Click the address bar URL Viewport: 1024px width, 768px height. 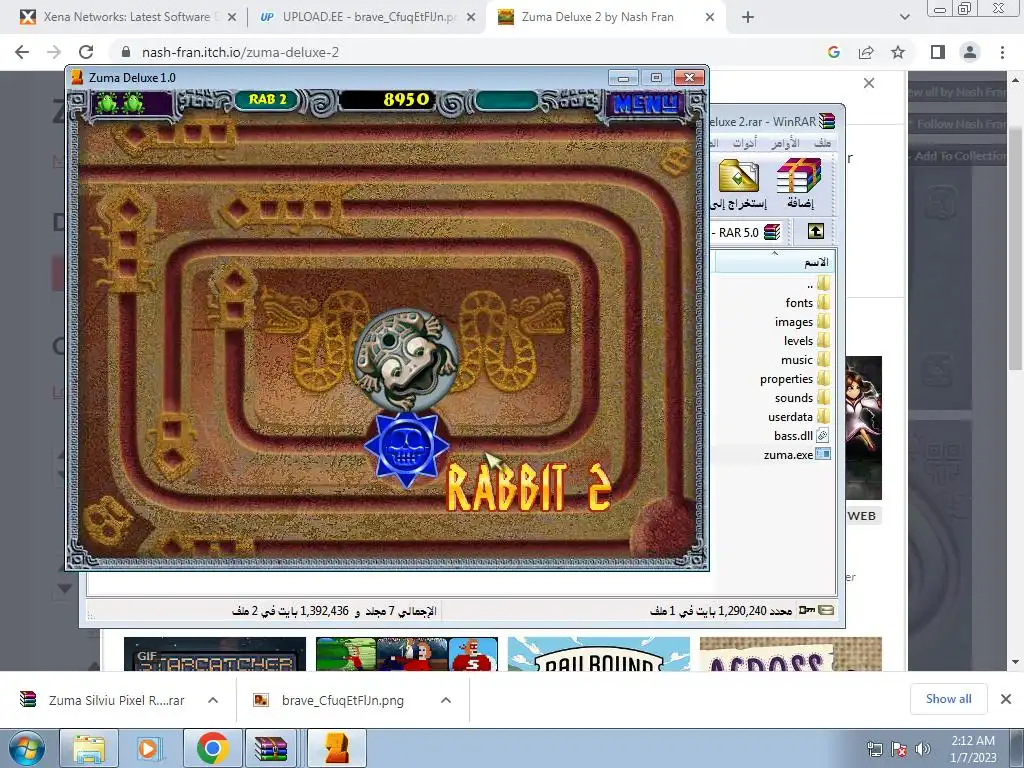[240, 52]
